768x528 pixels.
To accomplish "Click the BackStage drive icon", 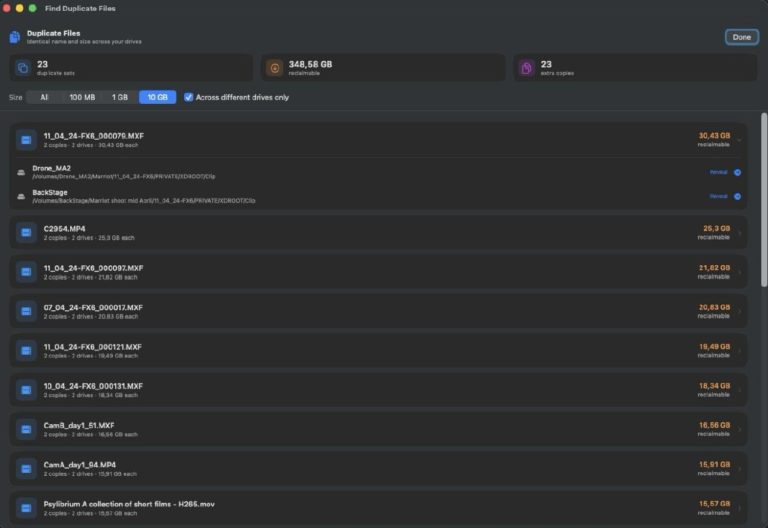I will [x=21, y=196].
